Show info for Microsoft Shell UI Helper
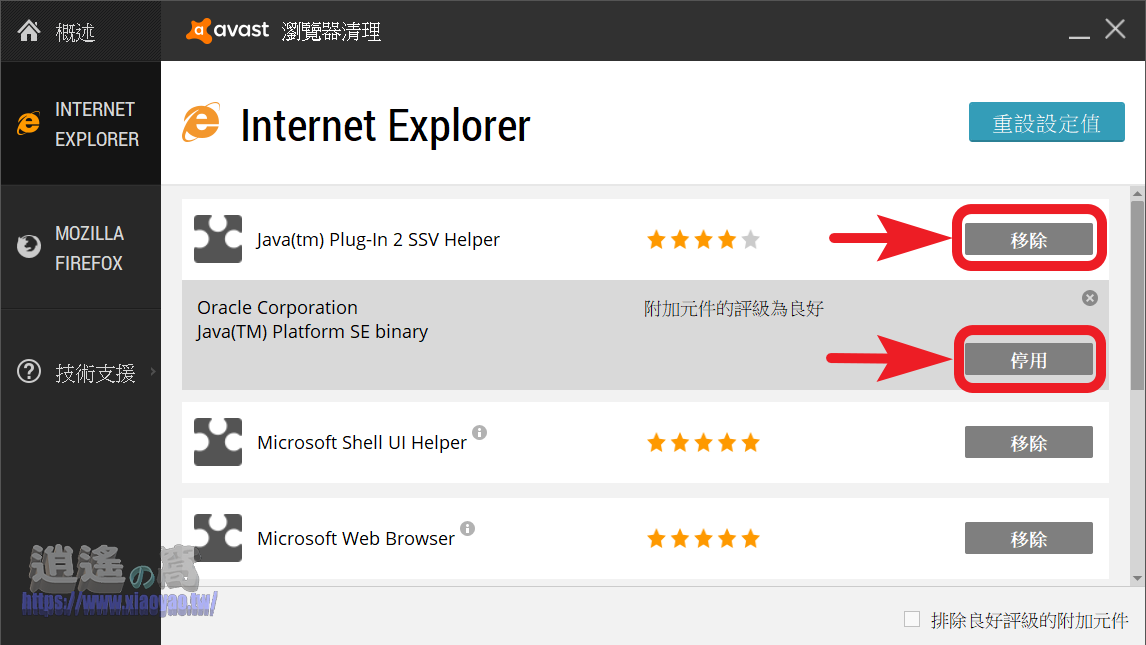Screen dimensions: 1146x645 [479, 432]
